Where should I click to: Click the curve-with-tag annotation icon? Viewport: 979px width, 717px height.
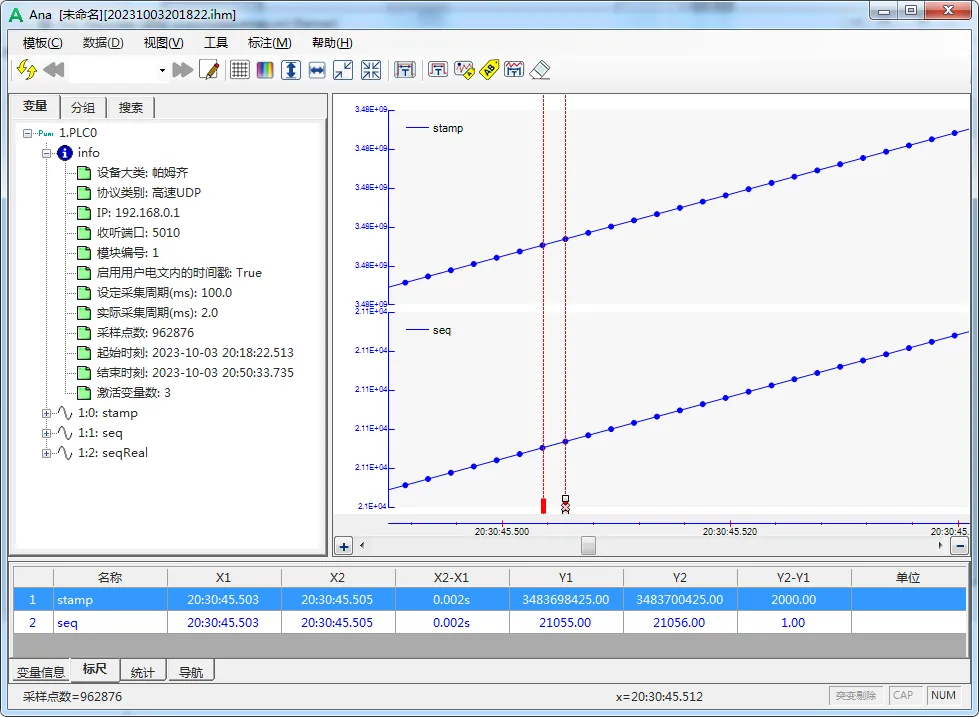point(464,69)
